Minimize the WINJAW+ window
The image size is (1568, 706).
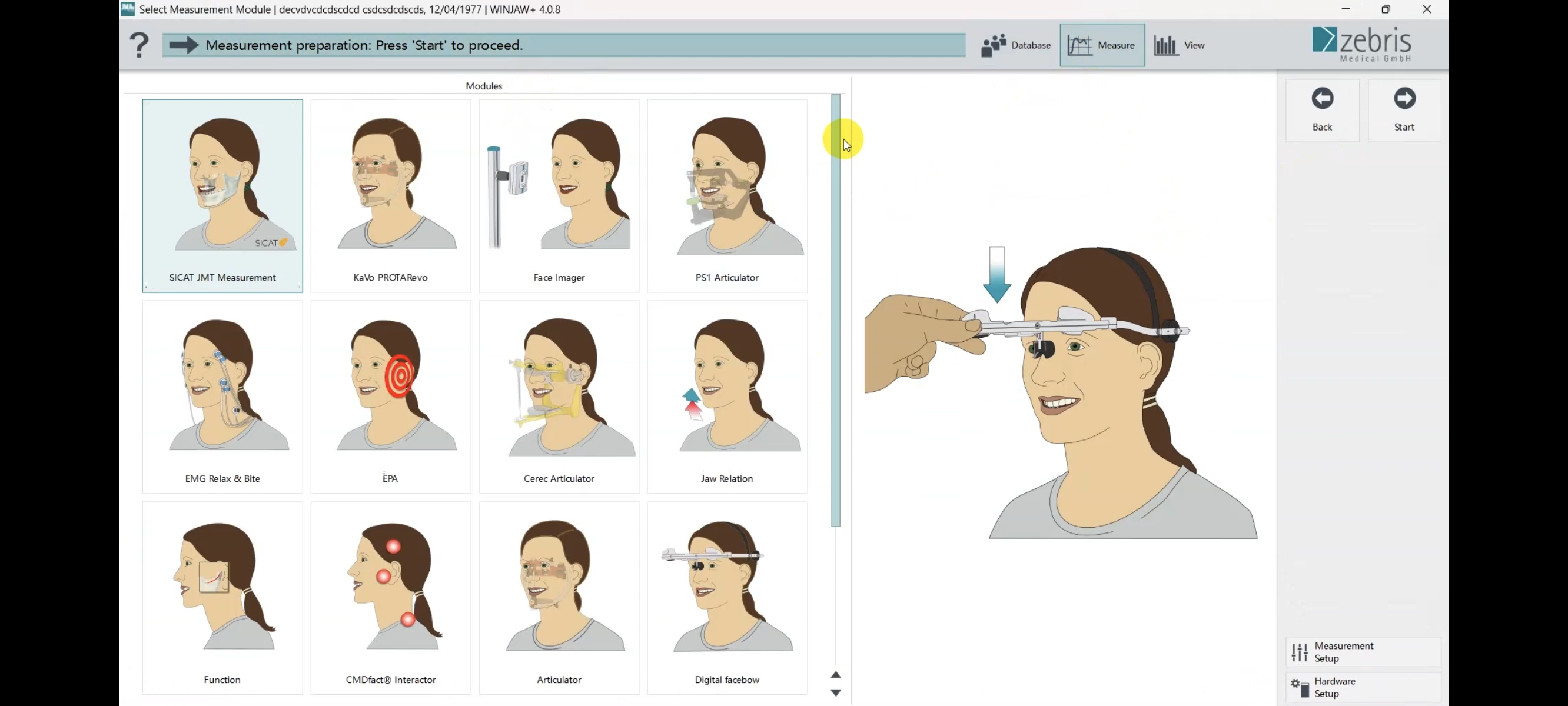click(1346, 9)
